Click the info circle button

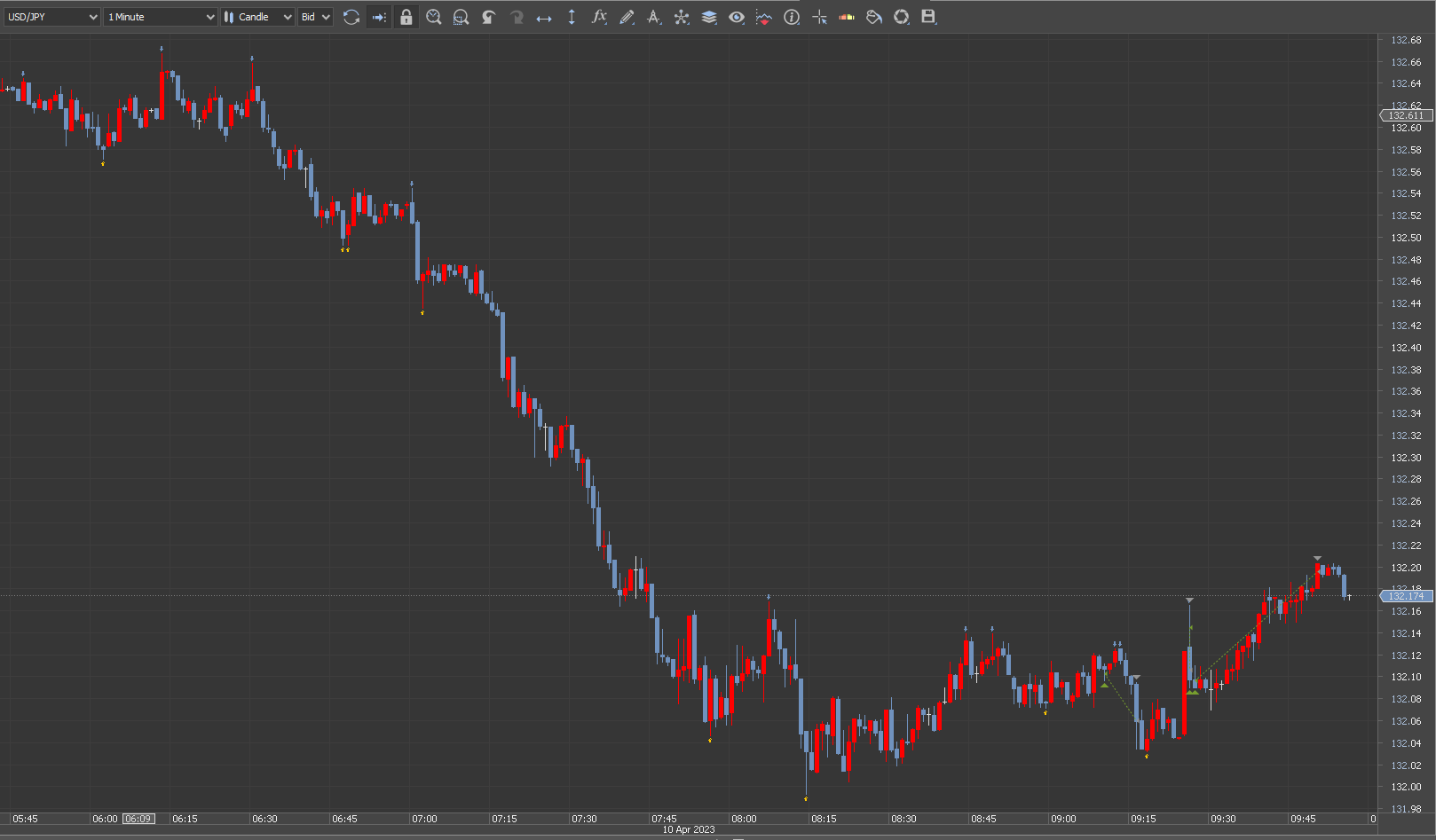point(792,17)
